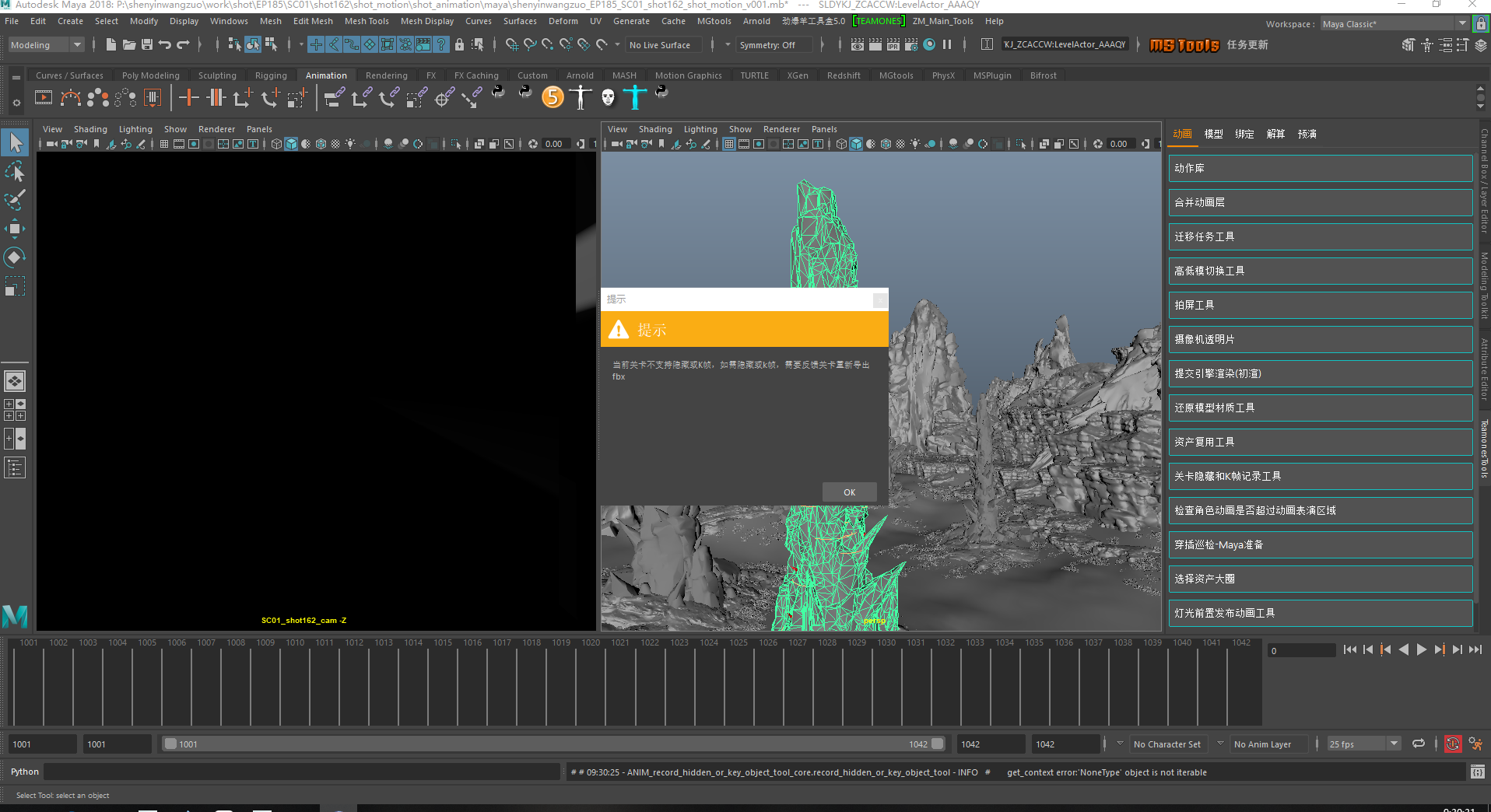Open the Deform menu
This screenshot has height=812, width=1491.
[563, 21]
